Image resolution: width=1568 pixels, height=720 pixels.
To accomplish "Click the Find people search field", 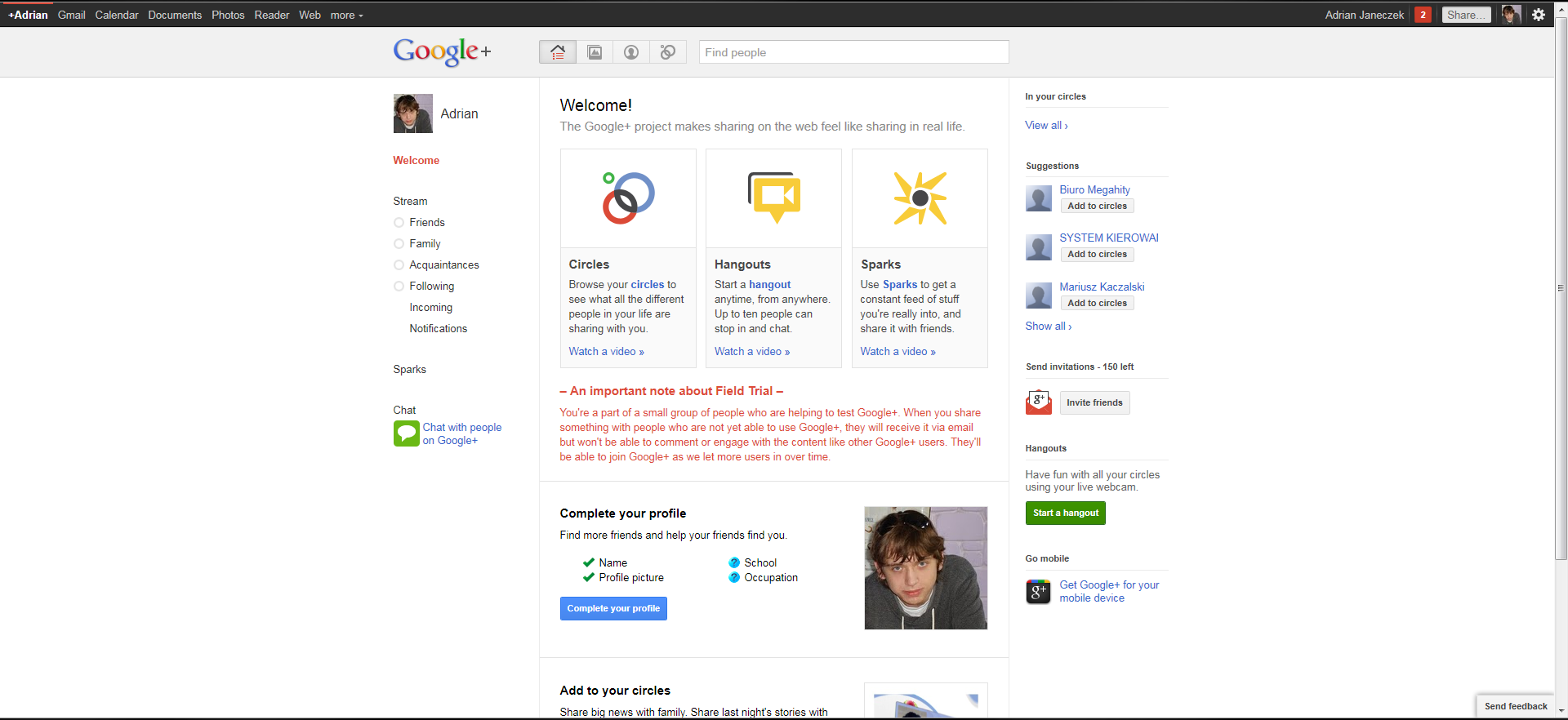I will click(854, 52).
